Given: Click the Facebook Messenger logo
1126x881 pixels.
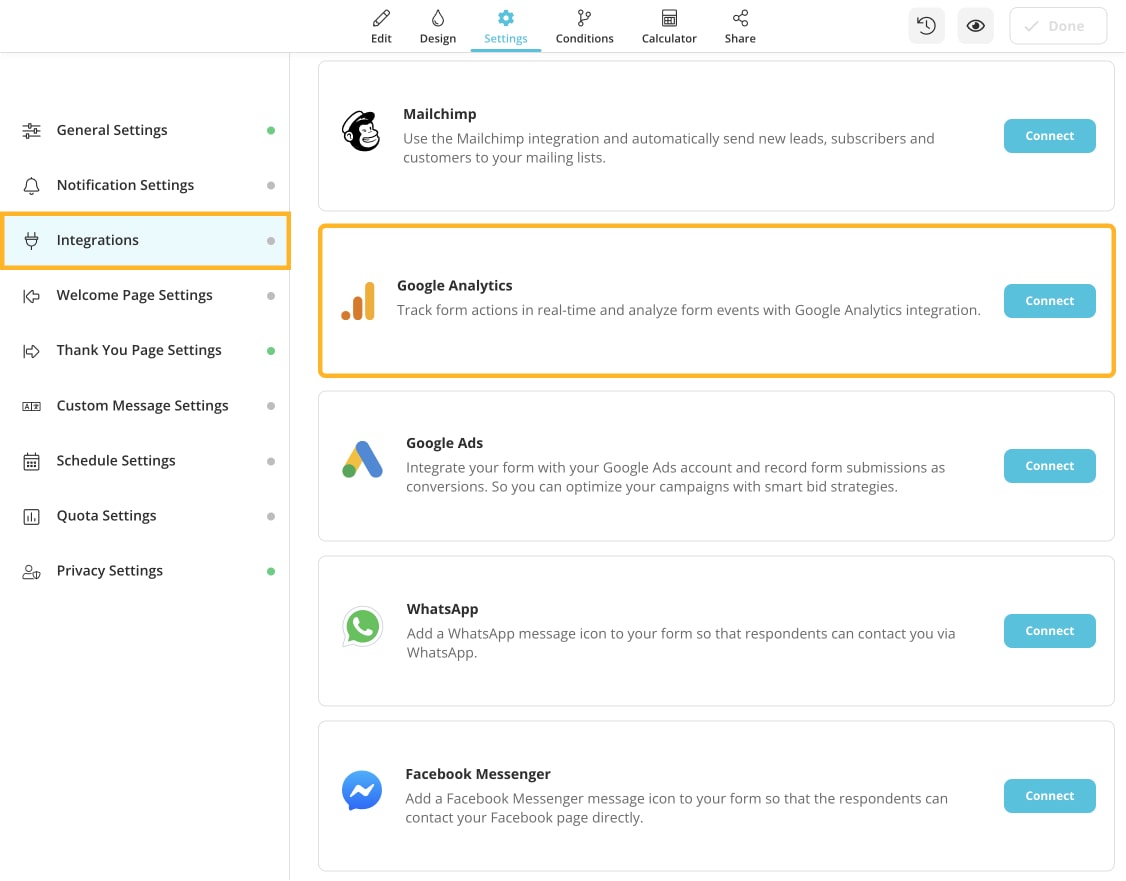Looking at the screenshot, I should (361, 790).
